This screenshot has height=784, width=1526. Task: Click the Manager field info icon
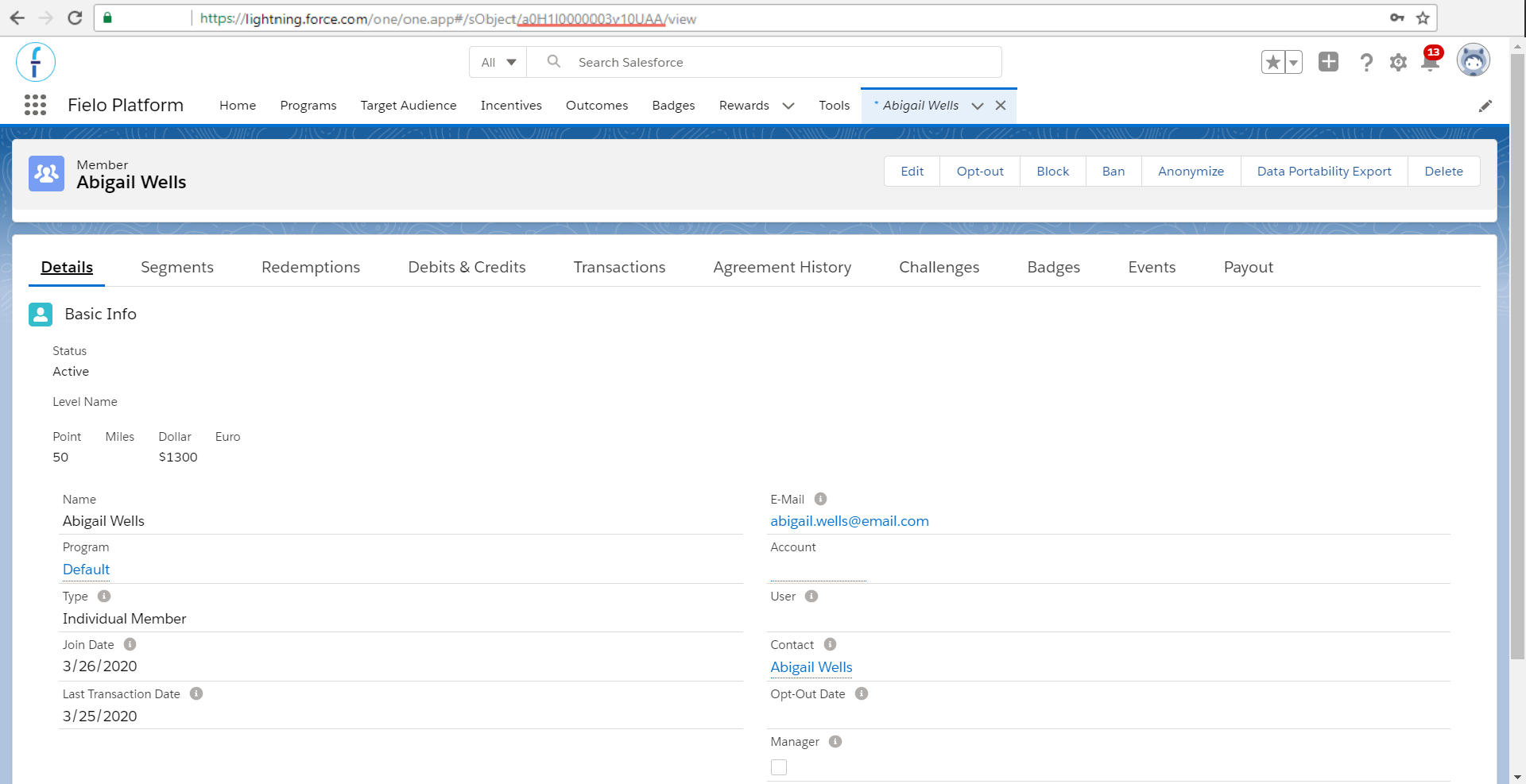(835, 741)
